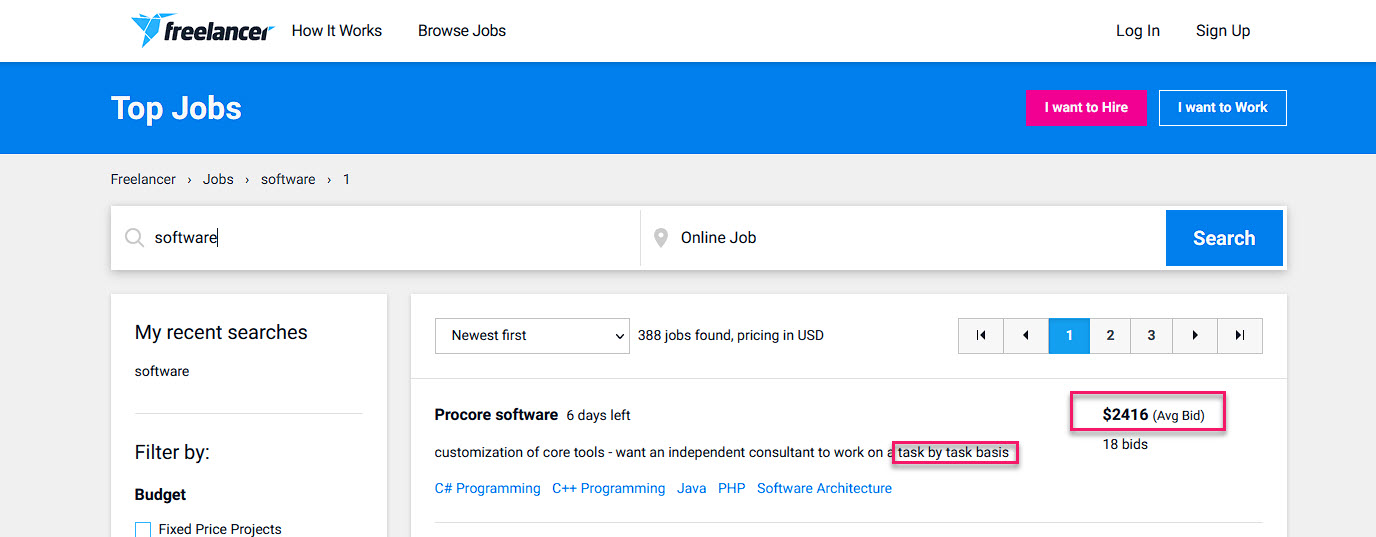Click the $2416 average bid amount
Image resolution: width=1376 pixels, height=537 pixels.
(x=1125, y=415)
